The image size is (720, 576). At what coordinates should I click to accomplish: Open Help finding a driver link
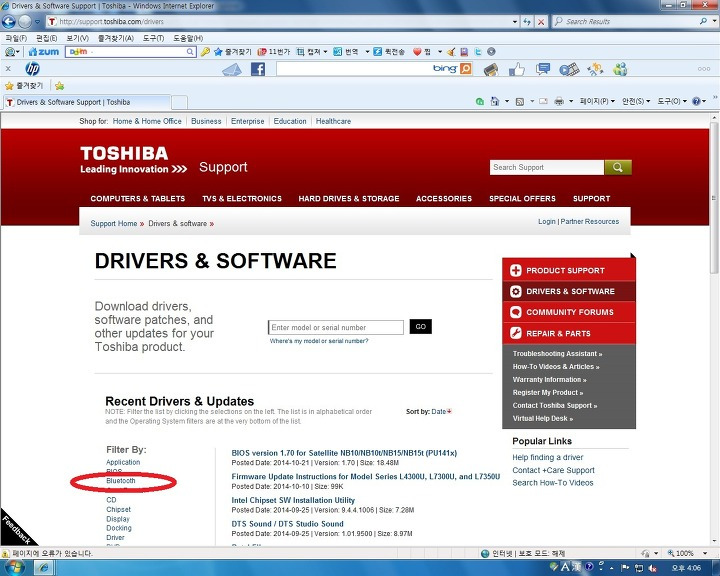click(547, 457)
